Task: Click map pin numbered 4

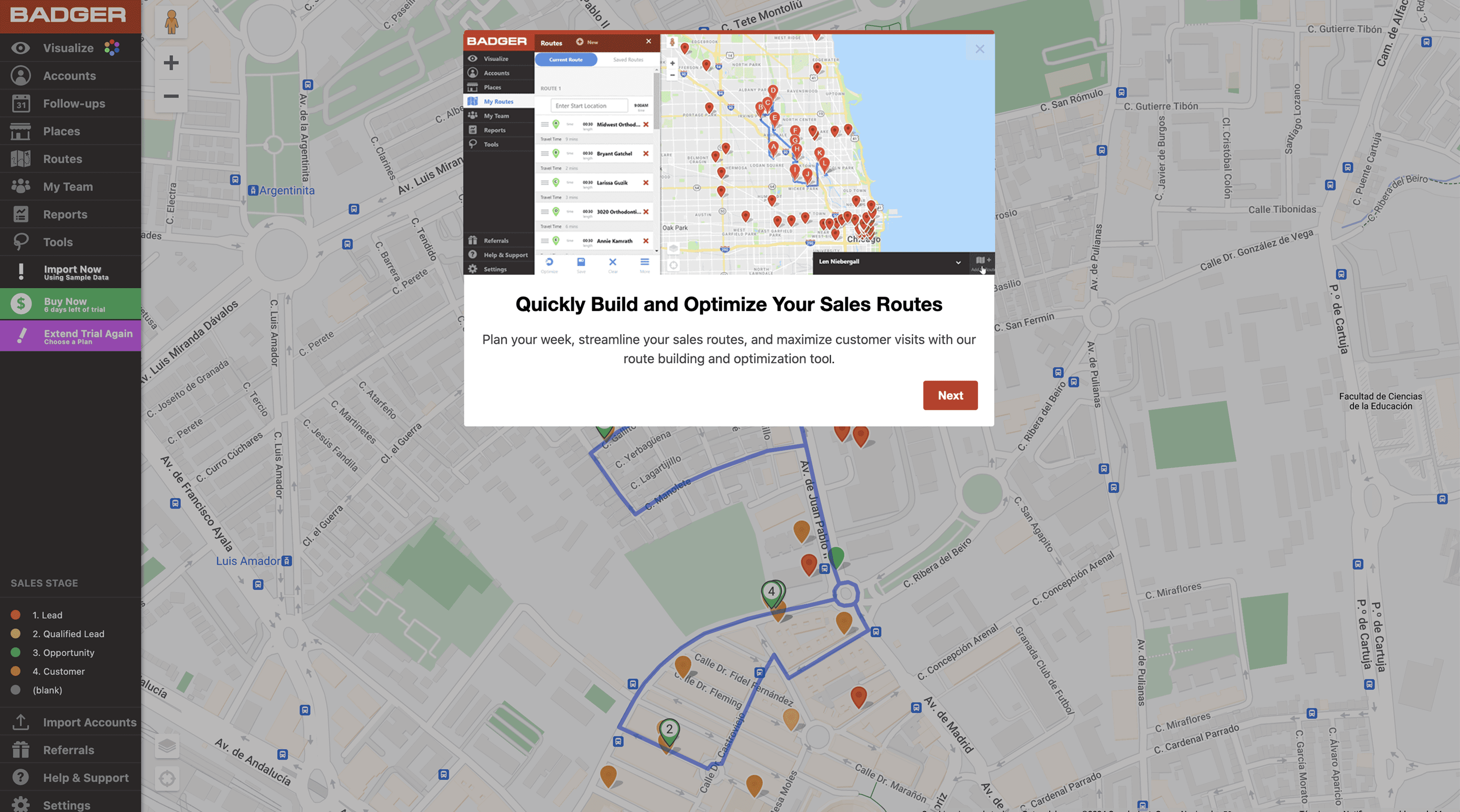Action: pos(771,592)
